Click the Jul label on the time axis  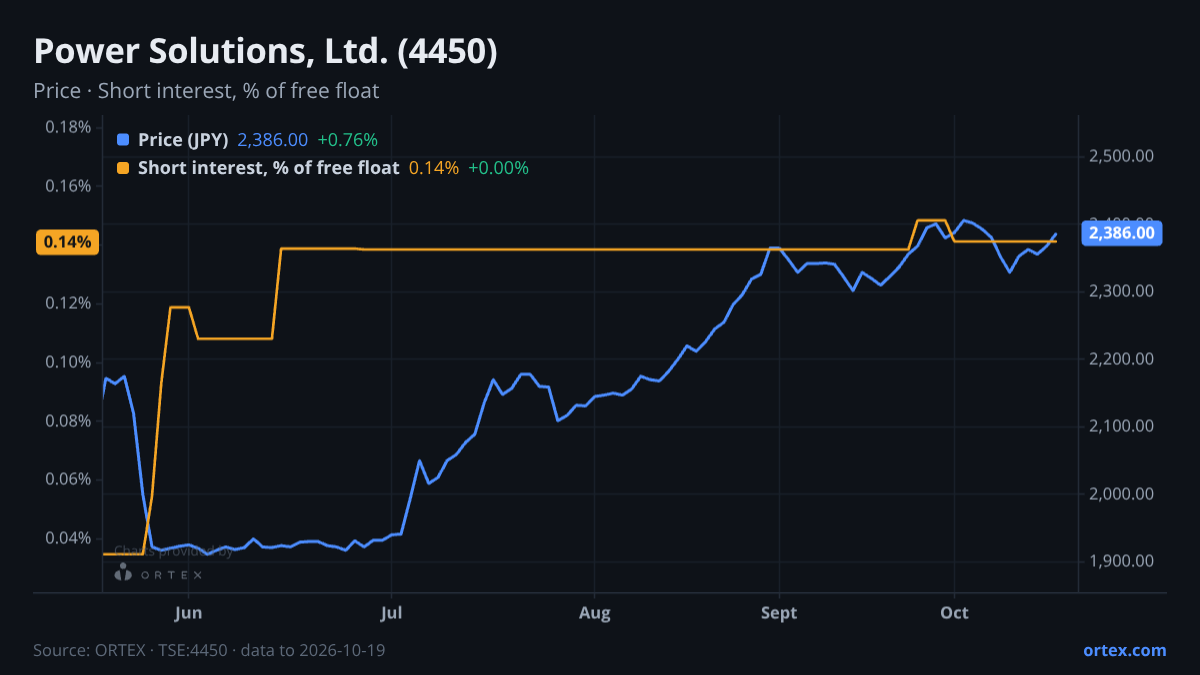(392, 613)
